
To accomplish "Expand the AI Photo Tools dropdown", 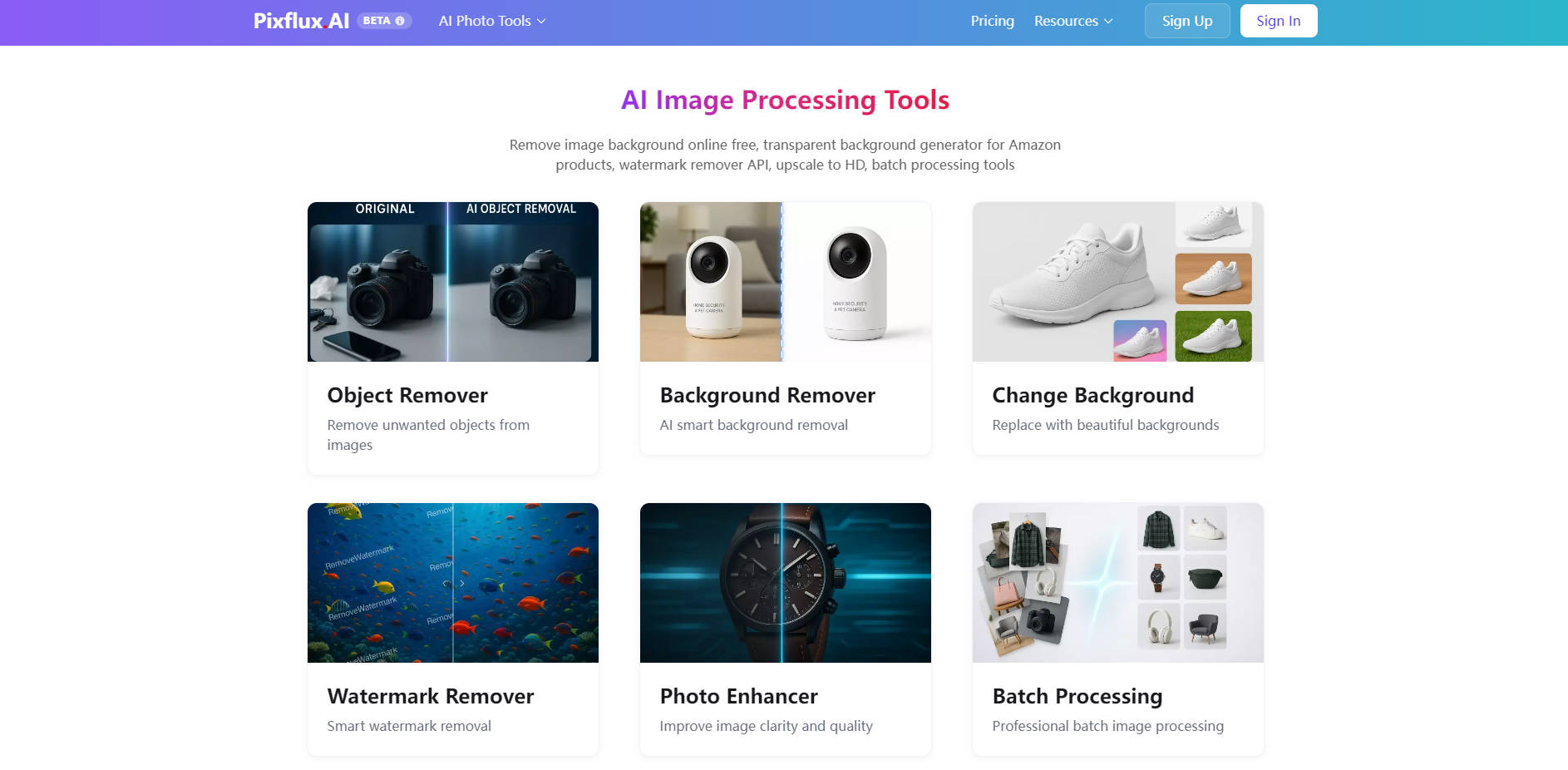I will 491,21.
